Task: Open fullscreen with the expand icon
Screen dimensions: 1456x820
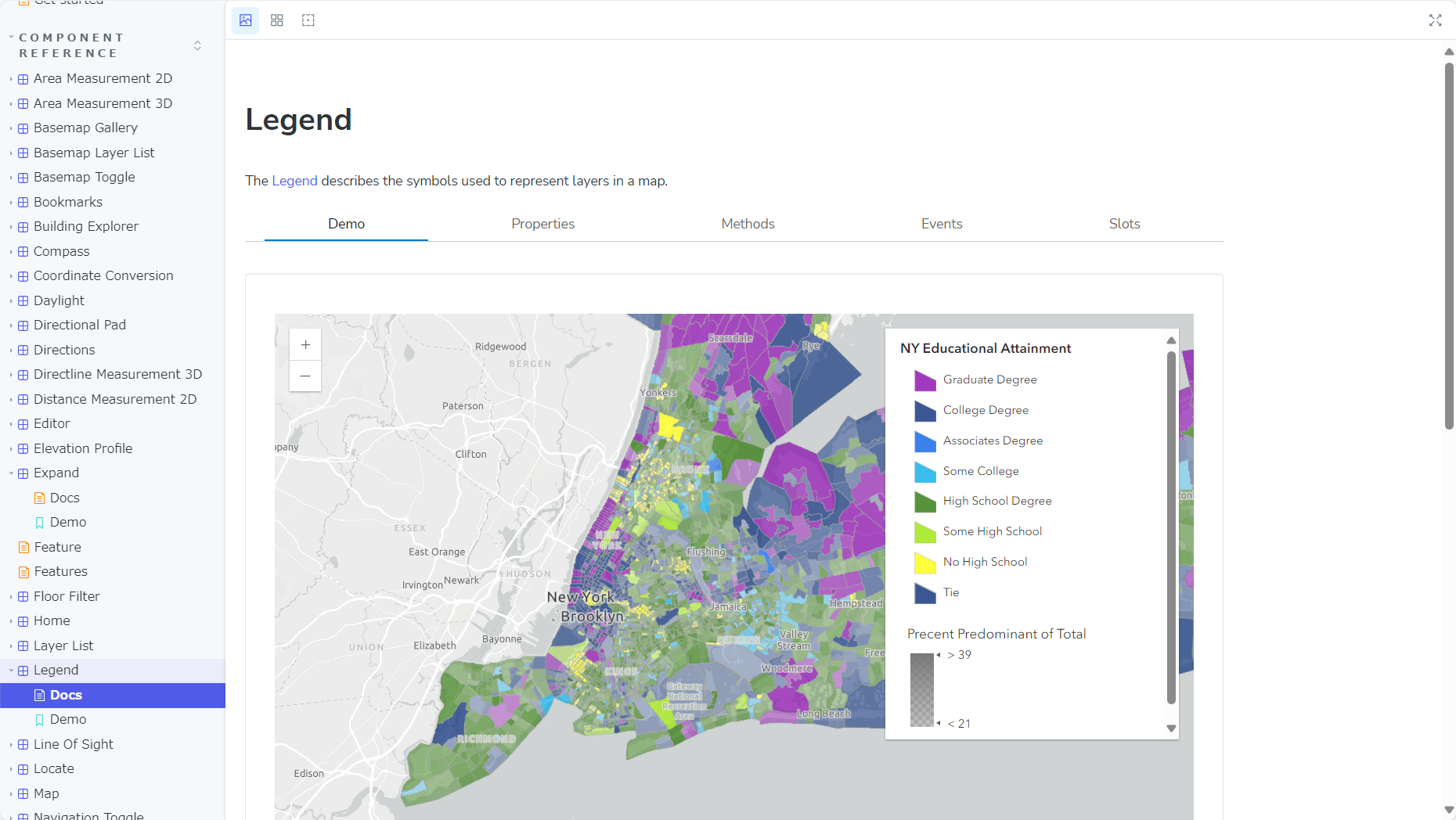Action: tap(1435, 20)
